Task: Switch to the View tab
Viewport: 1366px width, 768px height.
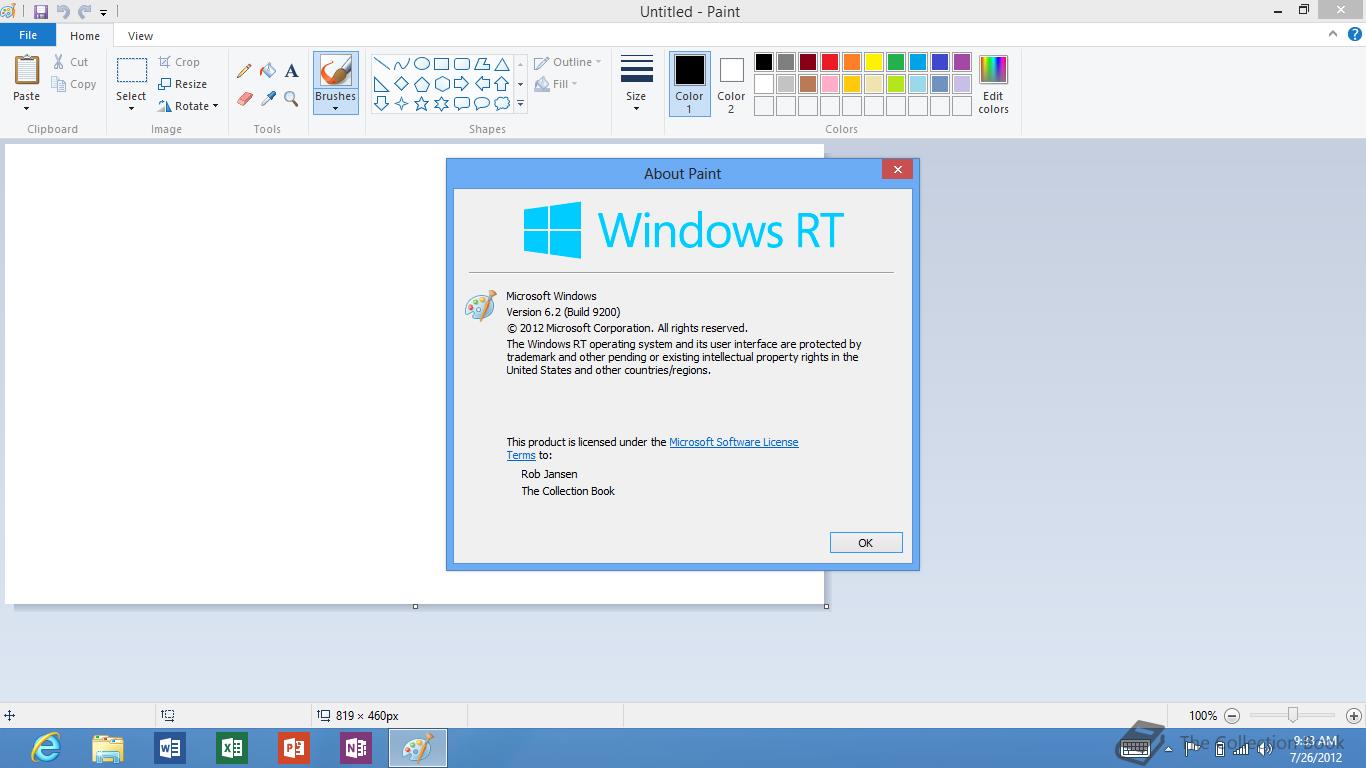Action: [x=140, y=36]
